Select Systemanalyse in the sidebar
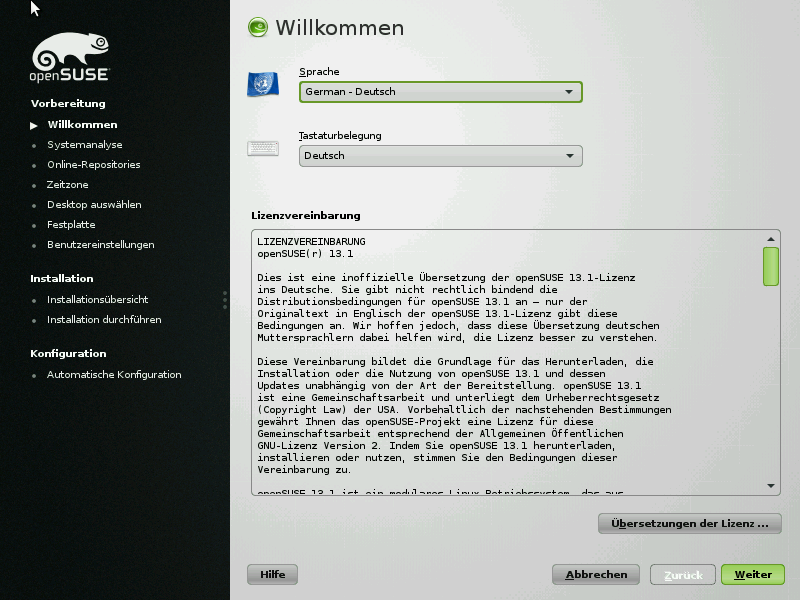 tap(84, 145)
